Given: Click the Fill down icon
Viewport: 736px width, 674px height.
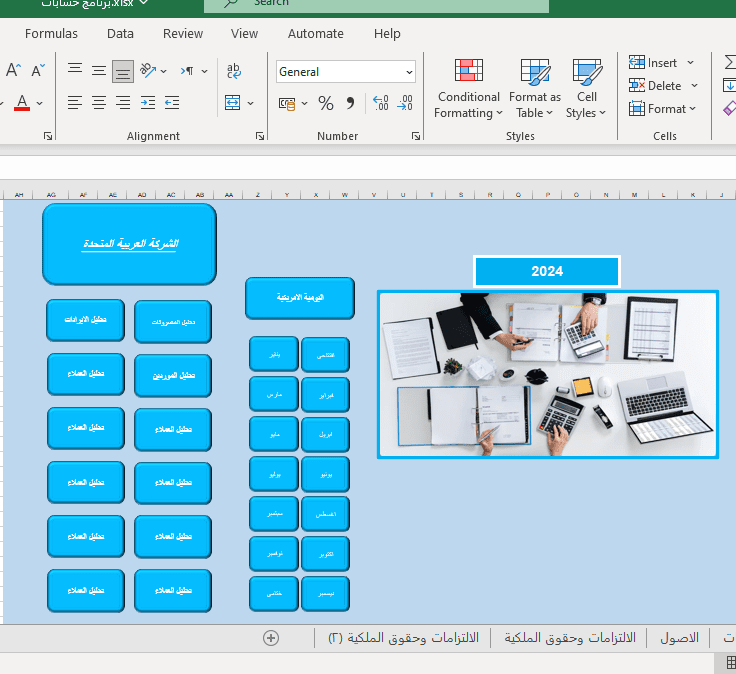Looking at the screenshot, I should 729,85.
